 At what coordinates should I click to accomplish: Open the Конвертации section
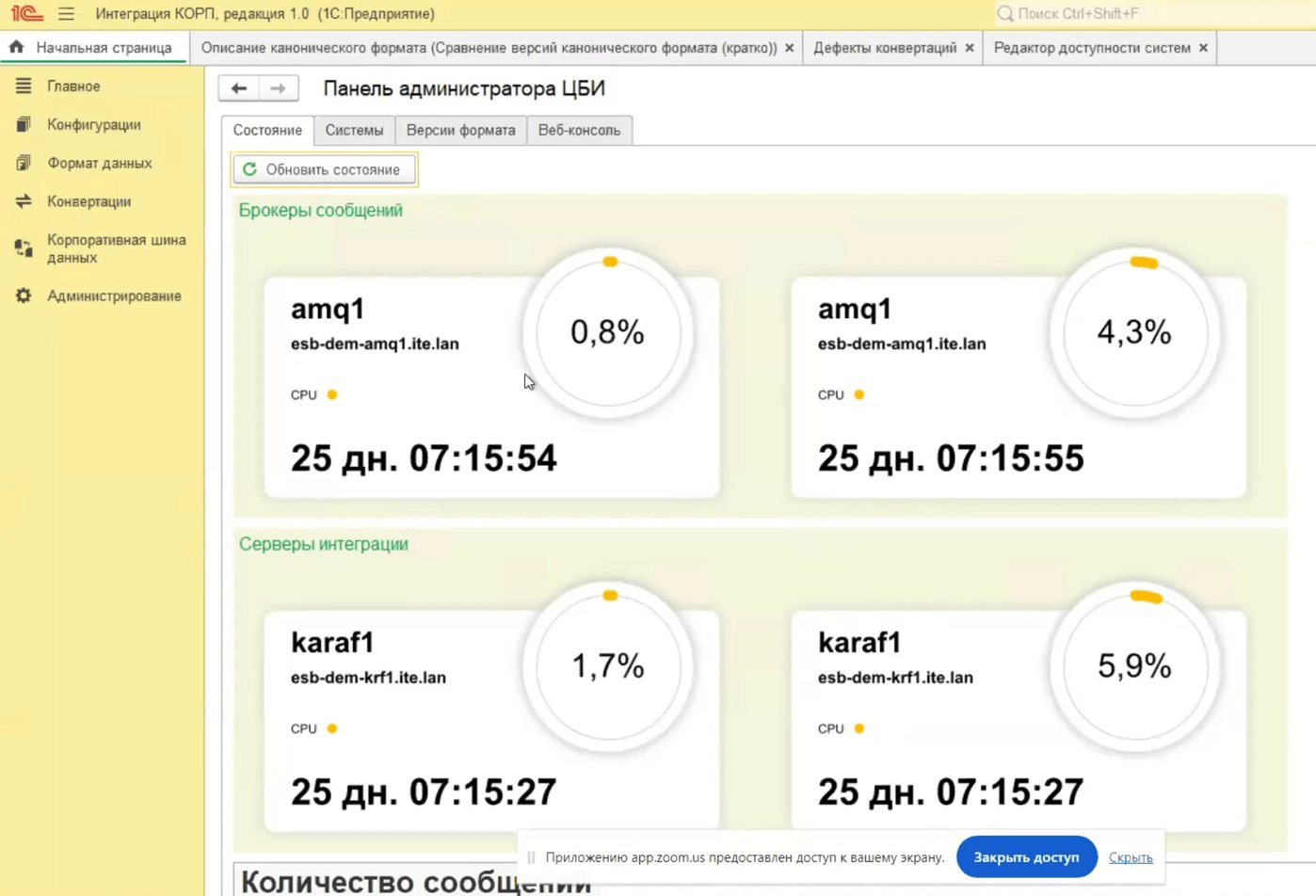[89, 201]
